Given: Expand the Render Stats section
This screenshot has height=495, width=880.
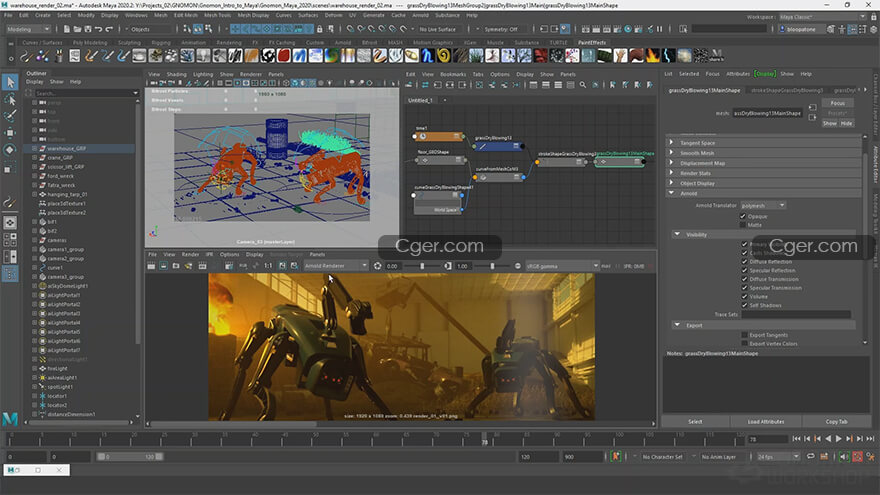Looking at the screenshot, I should [x=764, y=173].
